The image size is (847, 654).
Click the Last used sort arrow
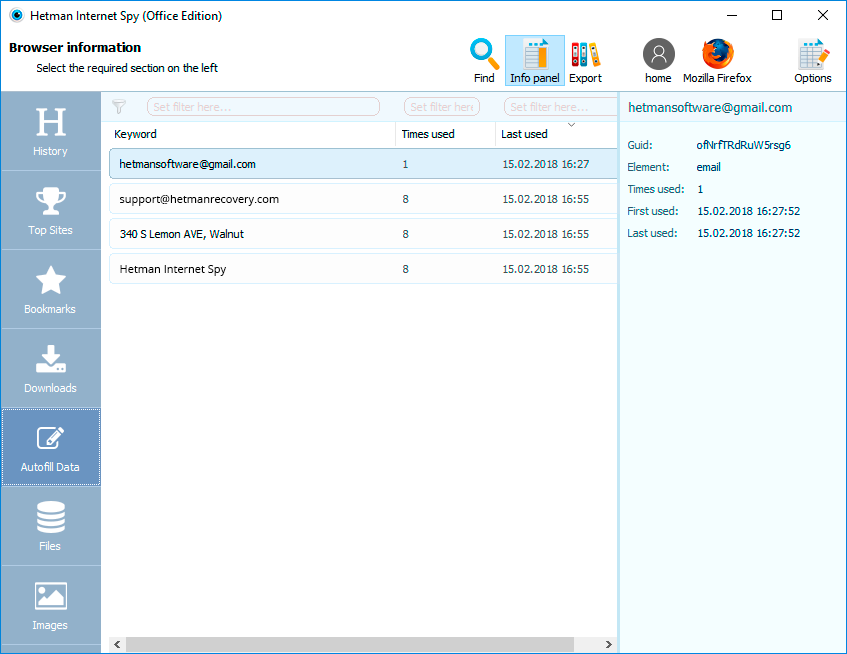[x=571, y=125]
